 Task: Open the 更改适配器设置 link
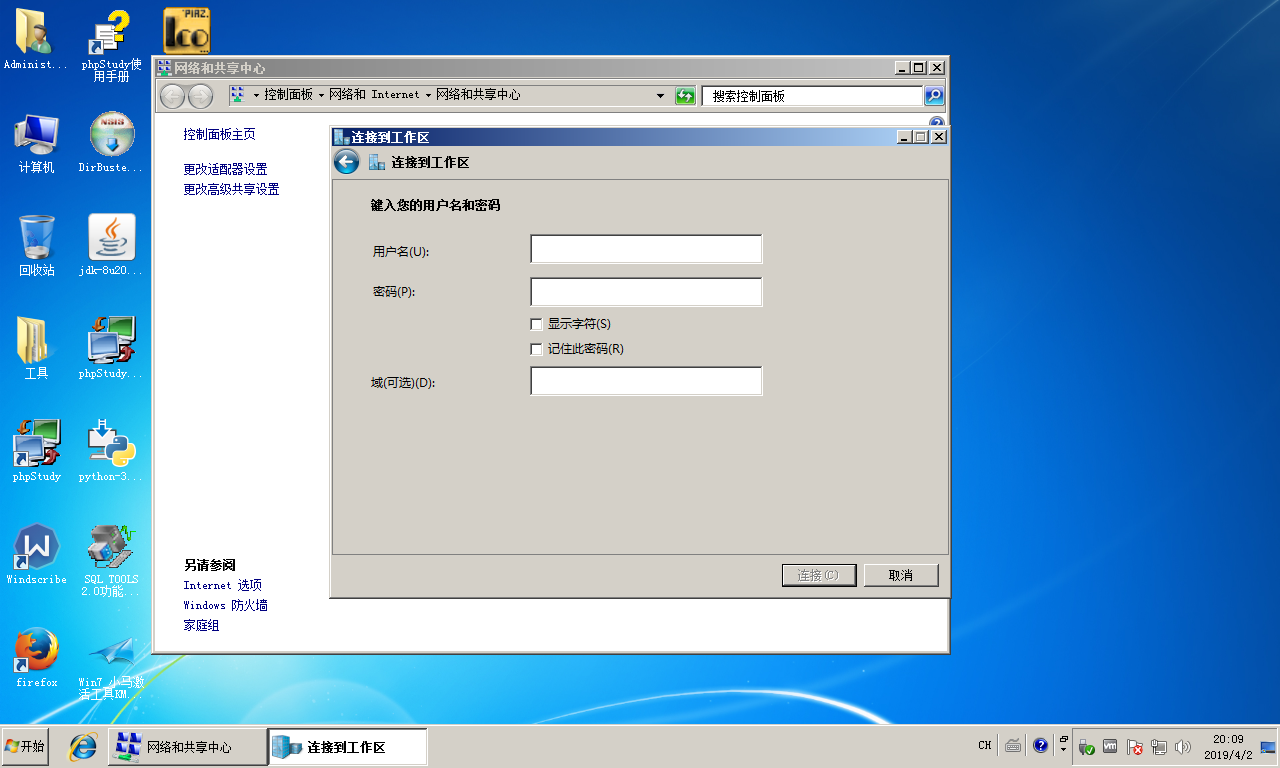coord(225,169)
